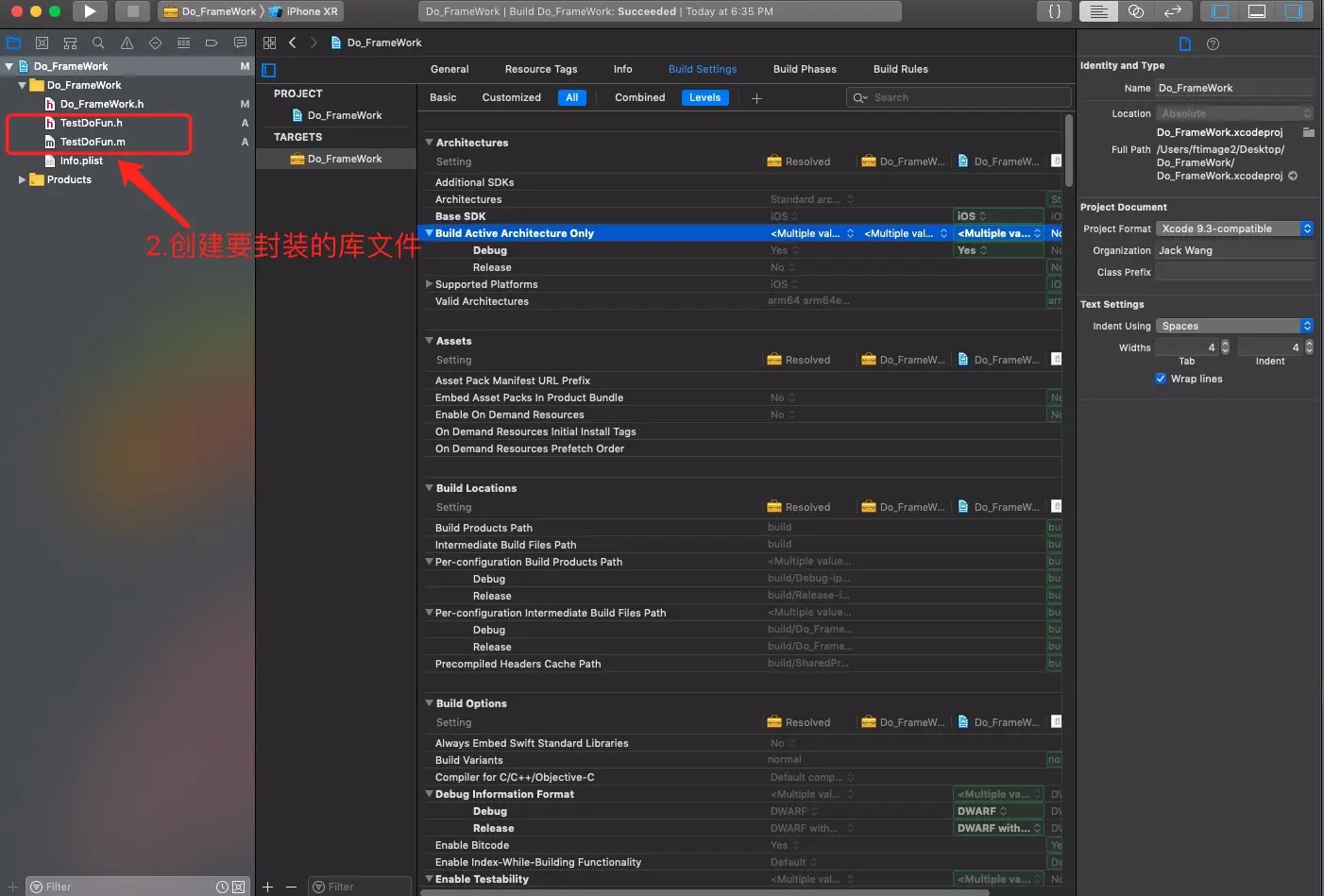Show only source-controlled files in filter
Image resolution: width=1324 pixels, height=896 pixels.
pyautogui.click(x=239, y=887)
